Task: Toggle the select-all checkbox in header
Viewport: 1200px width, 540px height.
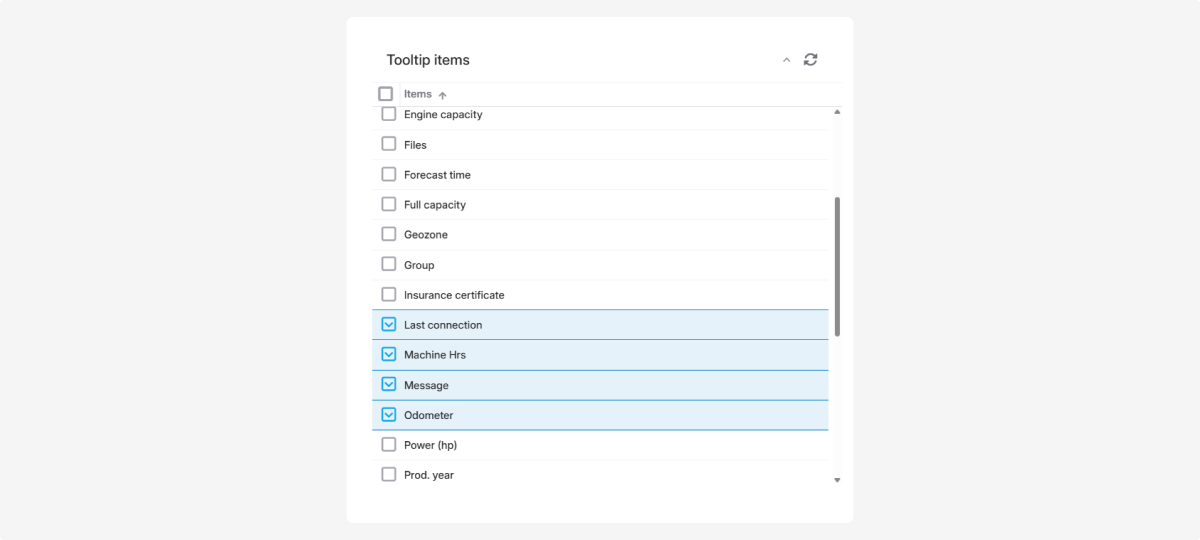Action: click(386, 94)
